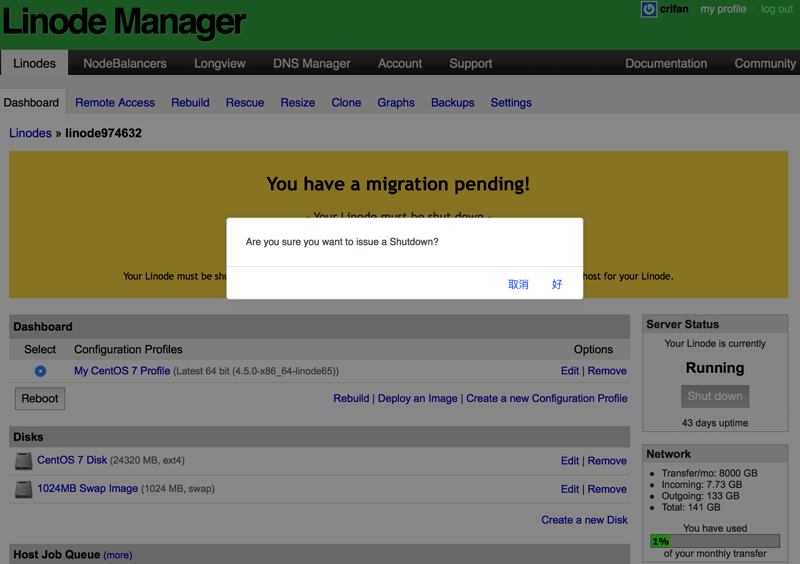
Task: Open the Resize sub-tab
Action: pos(298,103)
